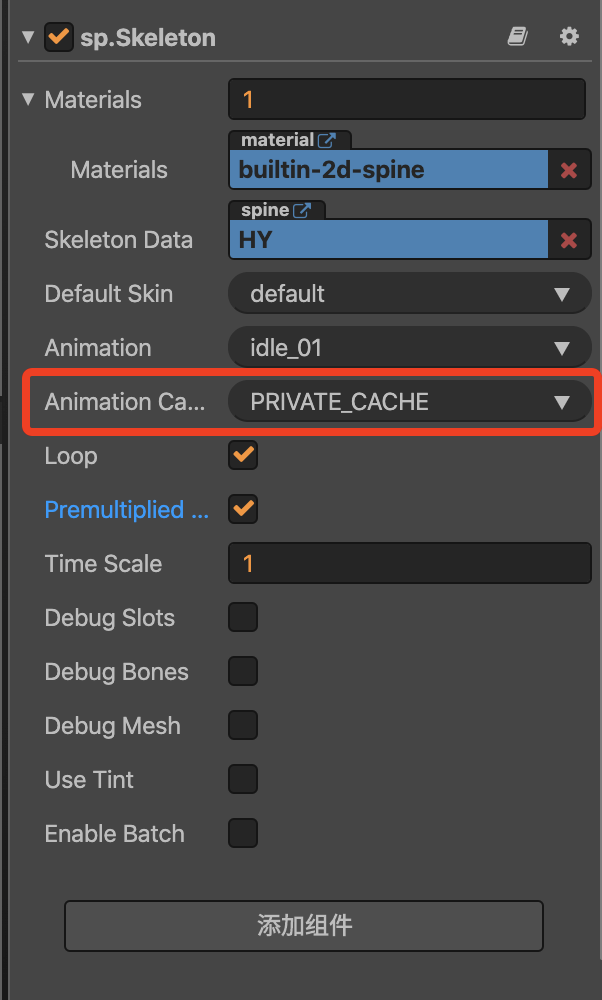Toggle the sp.Skeleton component enabled checkbox
This screenshot has width=602, height=1000.
coord(59,38)
